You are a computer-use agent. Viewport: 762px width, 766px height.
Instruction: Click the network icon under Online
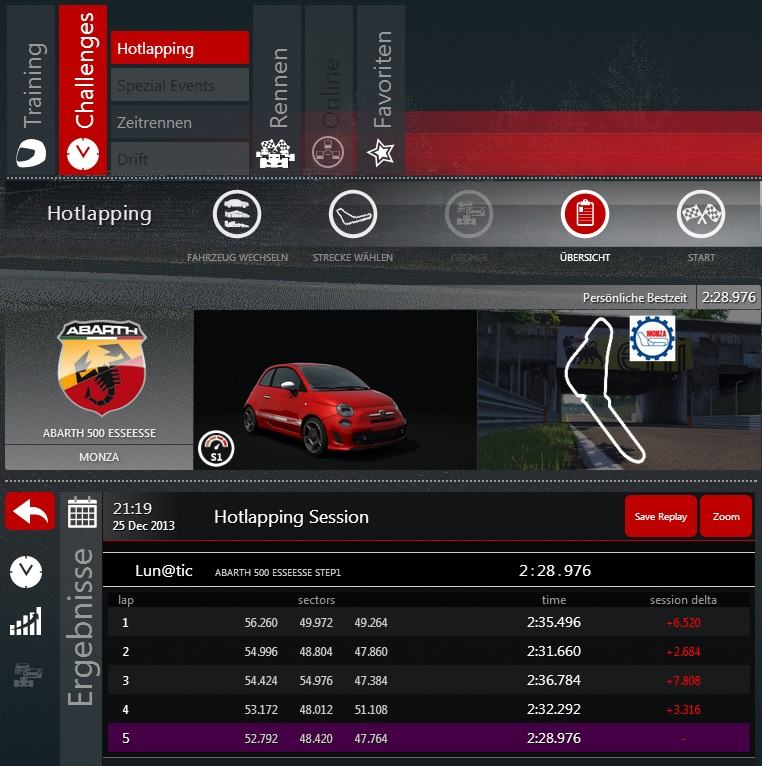pyautogui.click(x=328, y=152)
